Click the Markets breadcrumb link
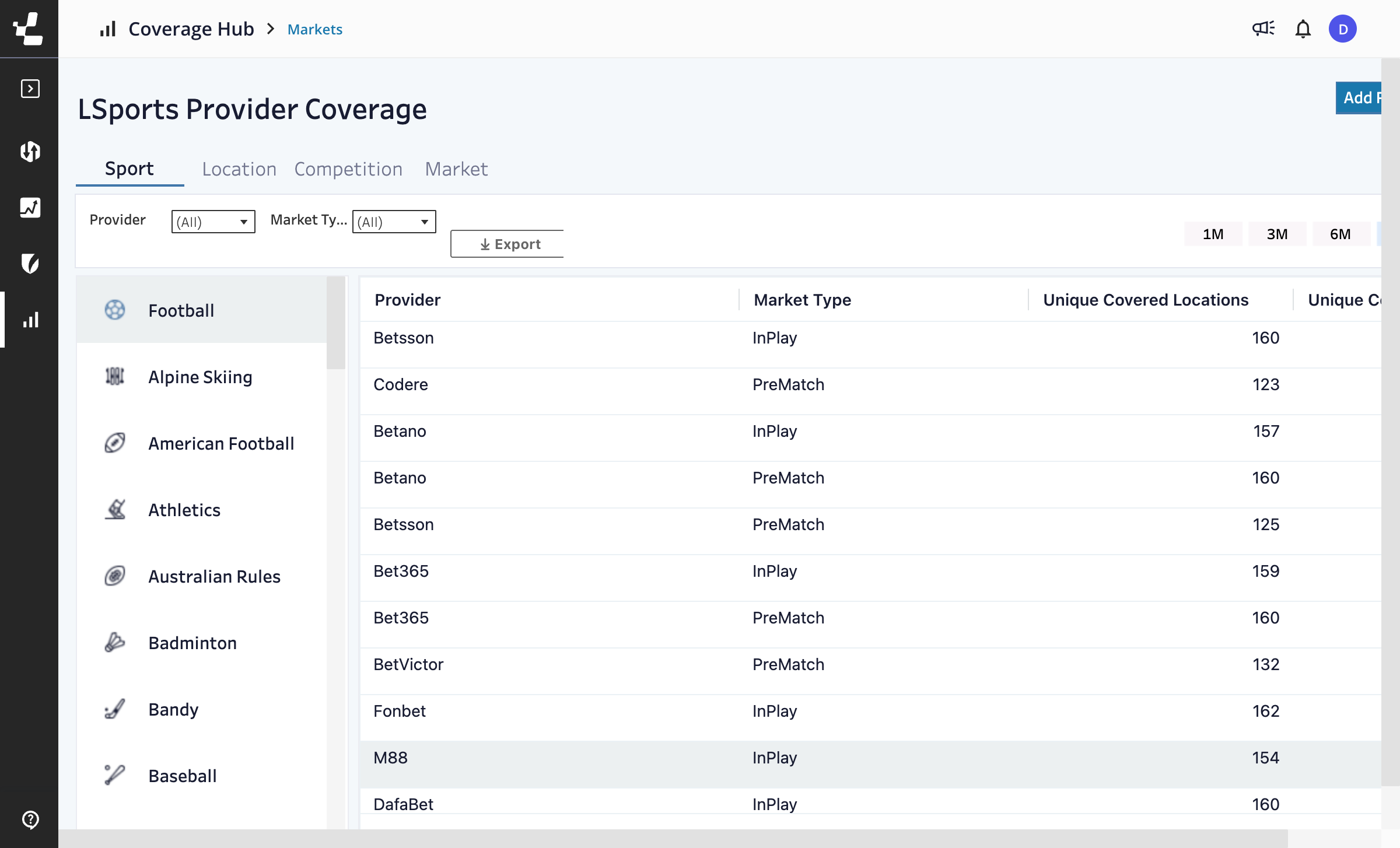Viewport: 1400px width, 848px height. pos(314,29)
